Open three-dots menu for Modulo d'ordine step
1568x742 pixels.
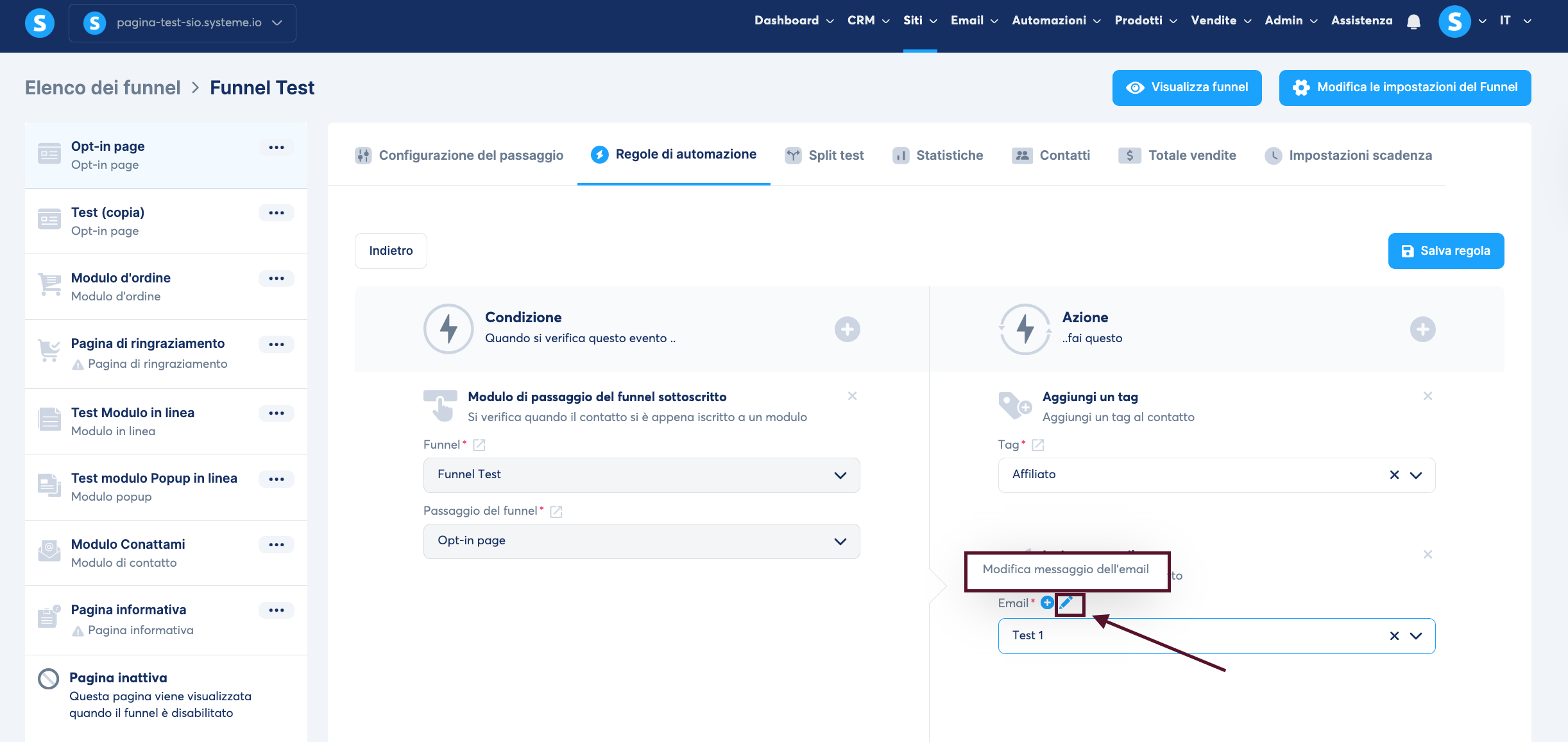(277, 279)
